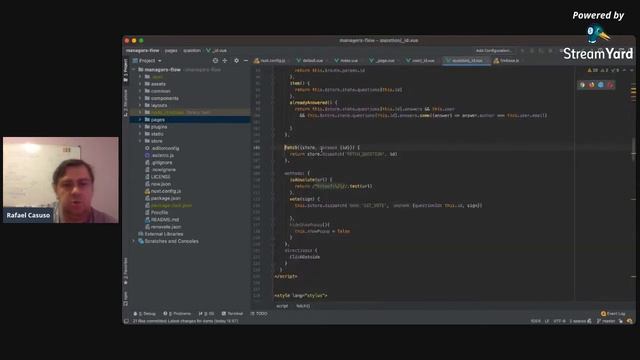This screenshot has width=640, height=360.
Task: Click the fetch function line in editor
Action: (322, 147)
